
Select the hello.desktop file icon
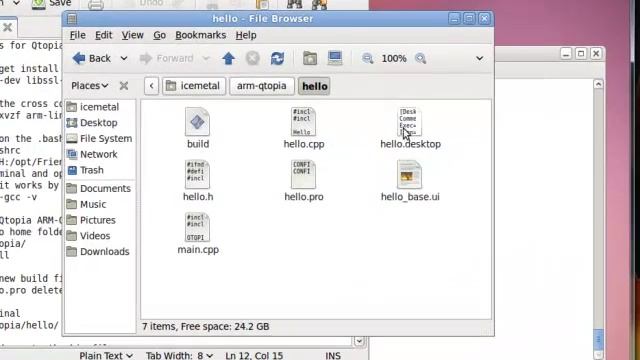click(409, 122)
